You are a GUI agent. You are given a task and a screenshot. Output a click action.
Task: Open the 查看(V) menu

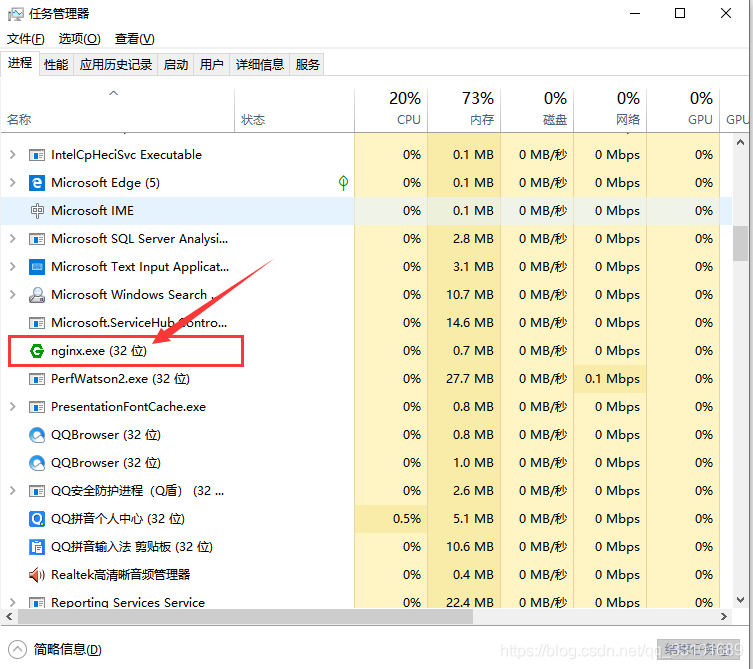pyautogui.click(x=134, y=39)
